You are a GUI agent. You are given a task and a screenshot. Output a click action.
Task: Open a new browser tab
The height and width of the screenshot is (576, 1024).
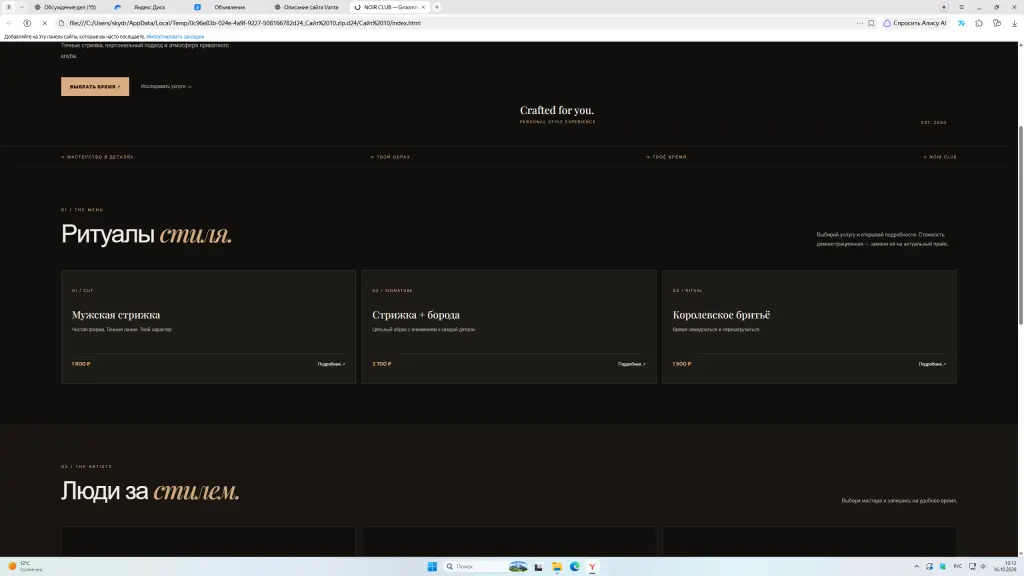[437, 7]
